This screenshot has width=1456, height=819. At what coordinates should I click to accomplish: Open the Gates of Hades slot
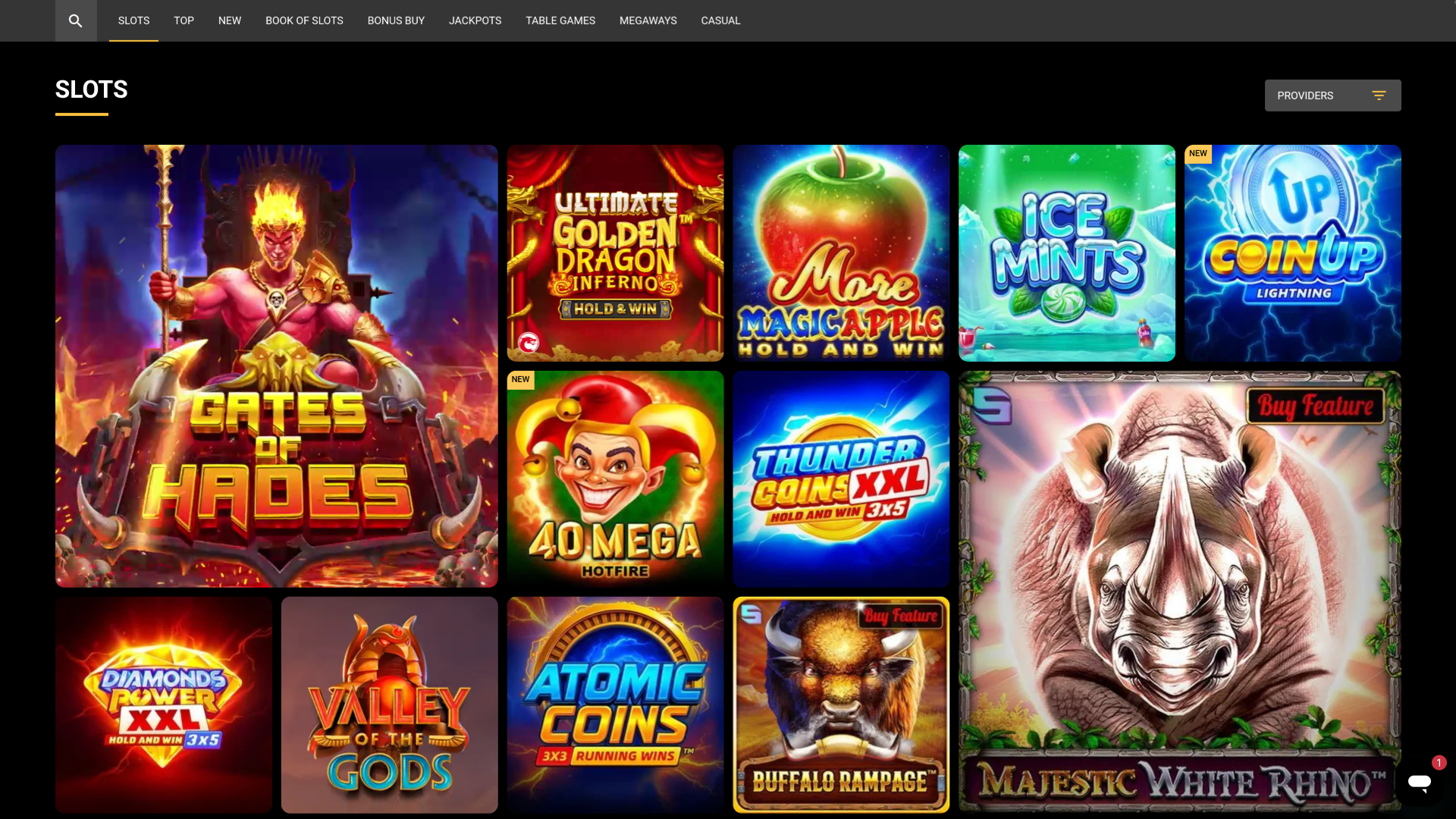coord(276,366)
